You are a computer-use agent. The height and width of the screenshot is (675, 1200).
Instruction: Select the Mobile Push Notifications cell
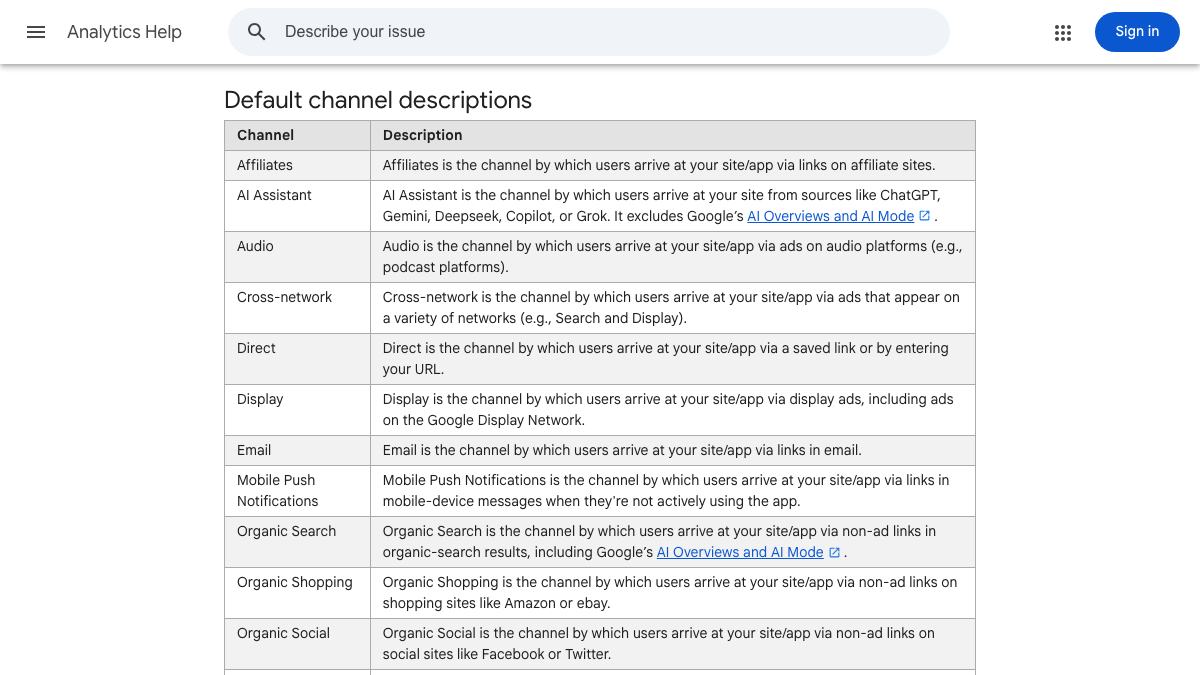298,491
